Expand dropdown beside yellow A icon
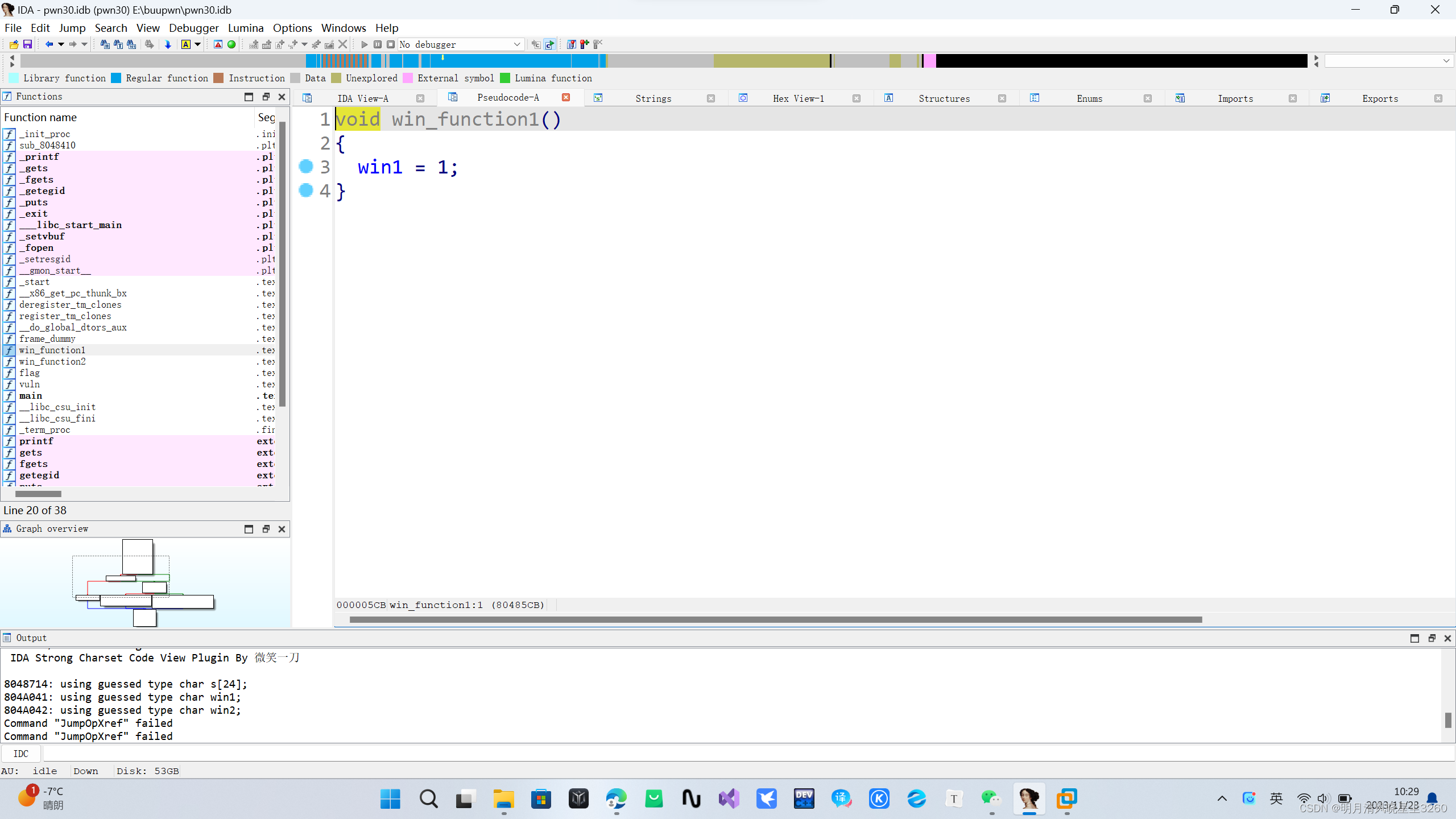The width and height of the screenshot is (1456, 819). point(198,44)
